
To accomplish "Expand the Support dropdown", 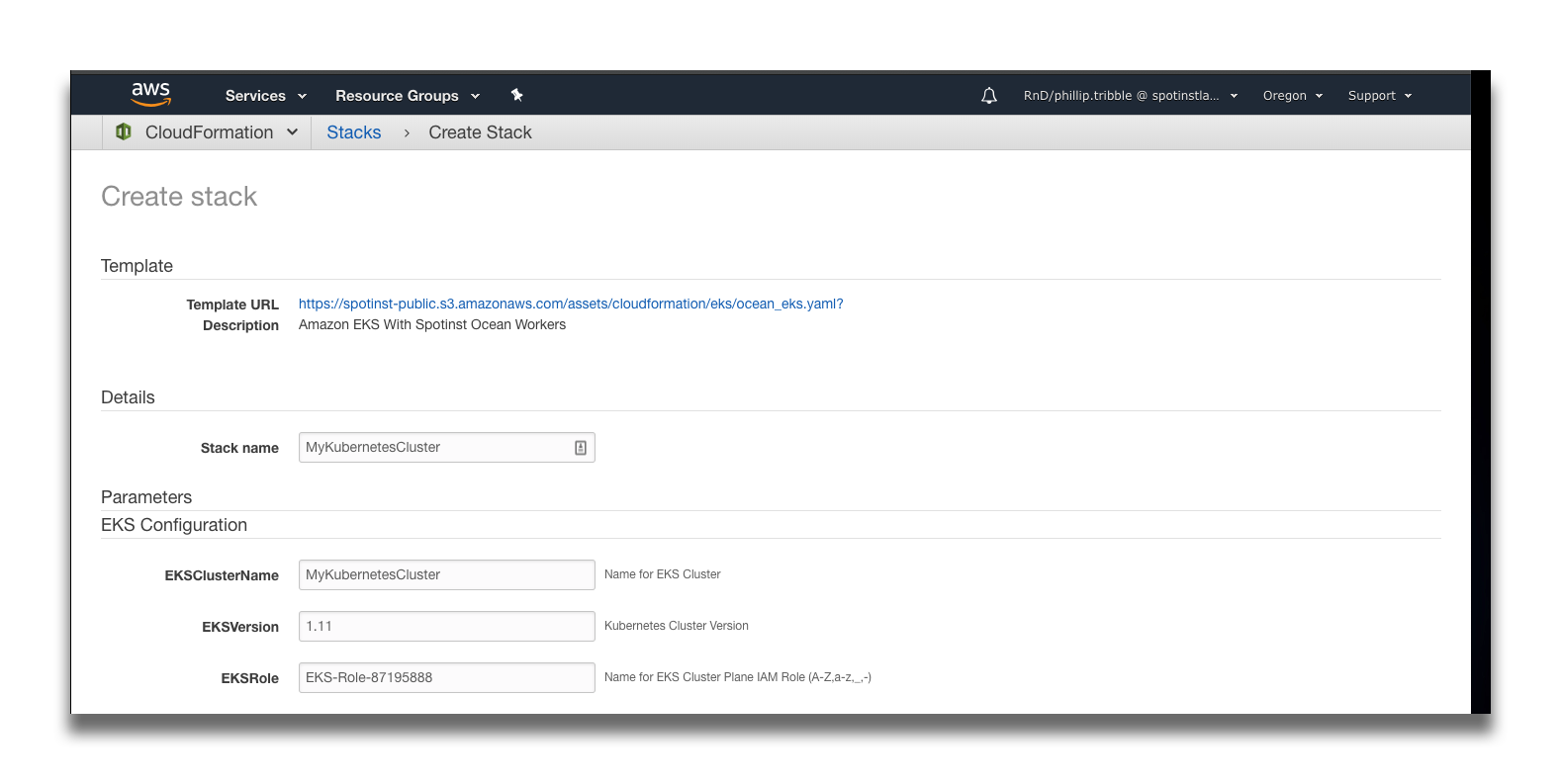I will [1379, 96].
